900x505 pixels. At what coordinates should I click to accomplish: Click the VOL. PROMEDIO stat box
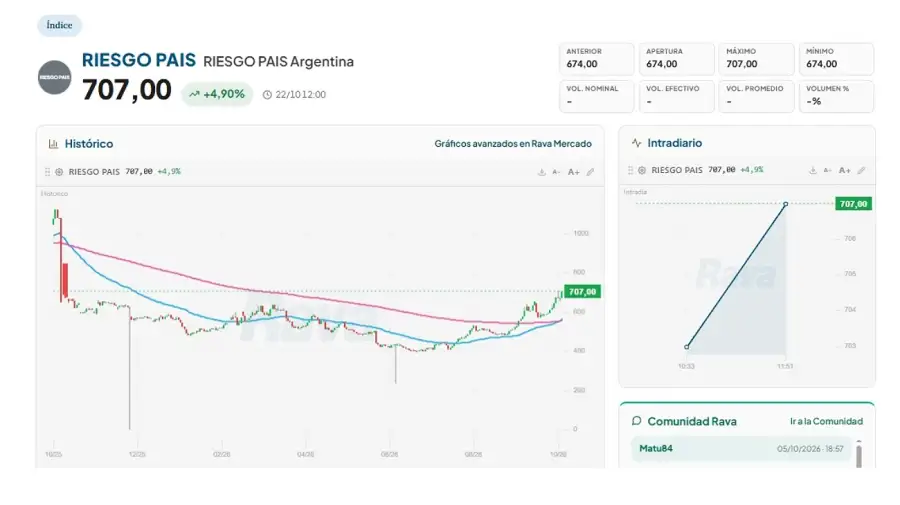coord(757,96)
